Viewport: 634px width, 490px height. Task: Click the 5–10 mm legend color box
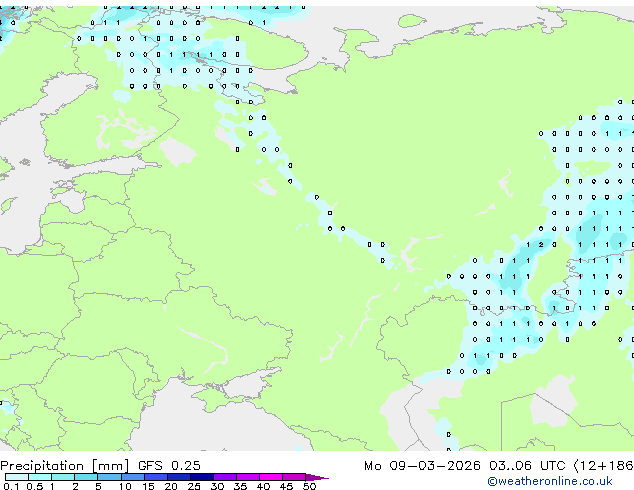[x=110, y=477]
